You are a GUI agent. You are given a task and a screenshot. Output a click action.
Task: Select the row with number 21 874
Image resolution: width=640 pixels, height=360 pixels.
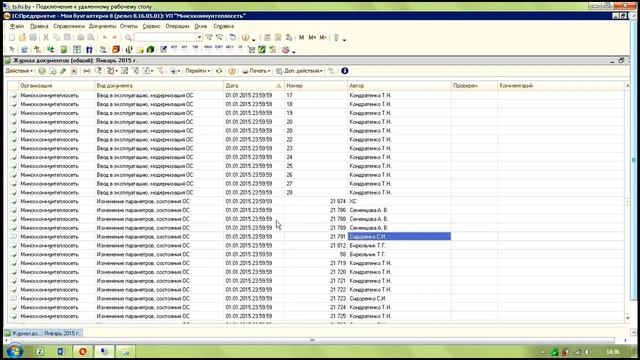(316, 201)
